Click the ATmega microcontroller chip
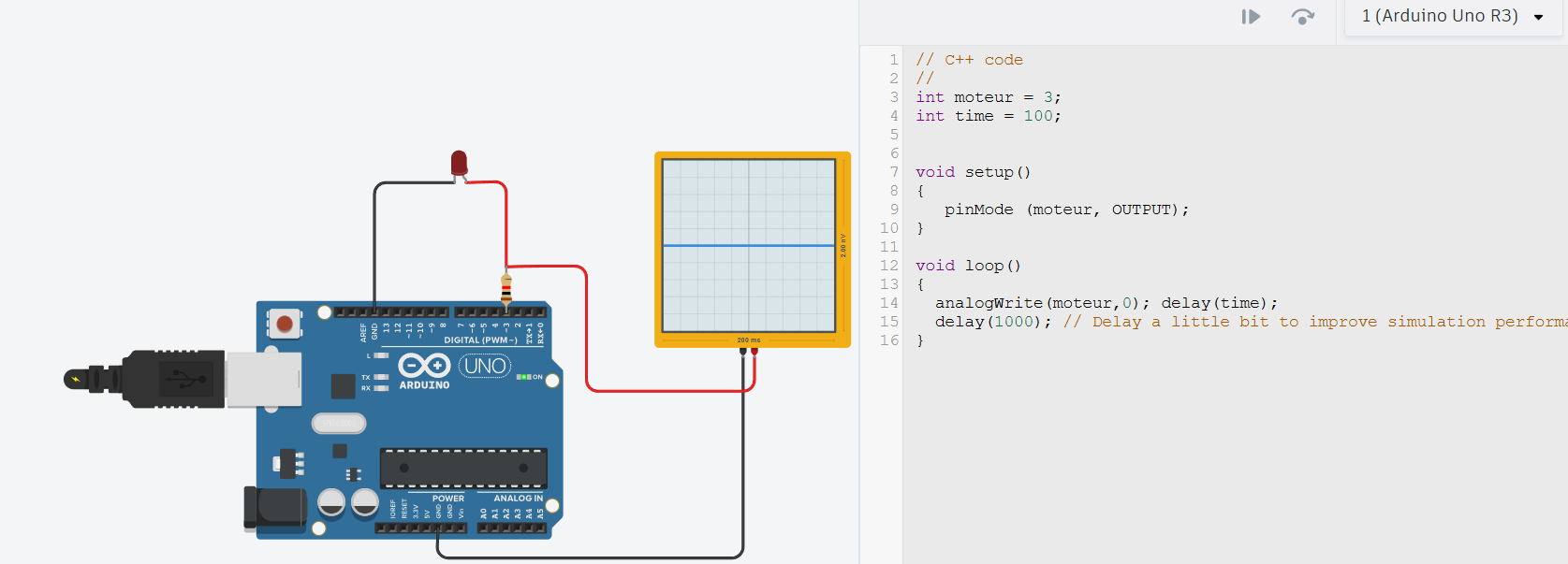The height and width of the screenshot is (564, 1568). [x=462, y=468]
